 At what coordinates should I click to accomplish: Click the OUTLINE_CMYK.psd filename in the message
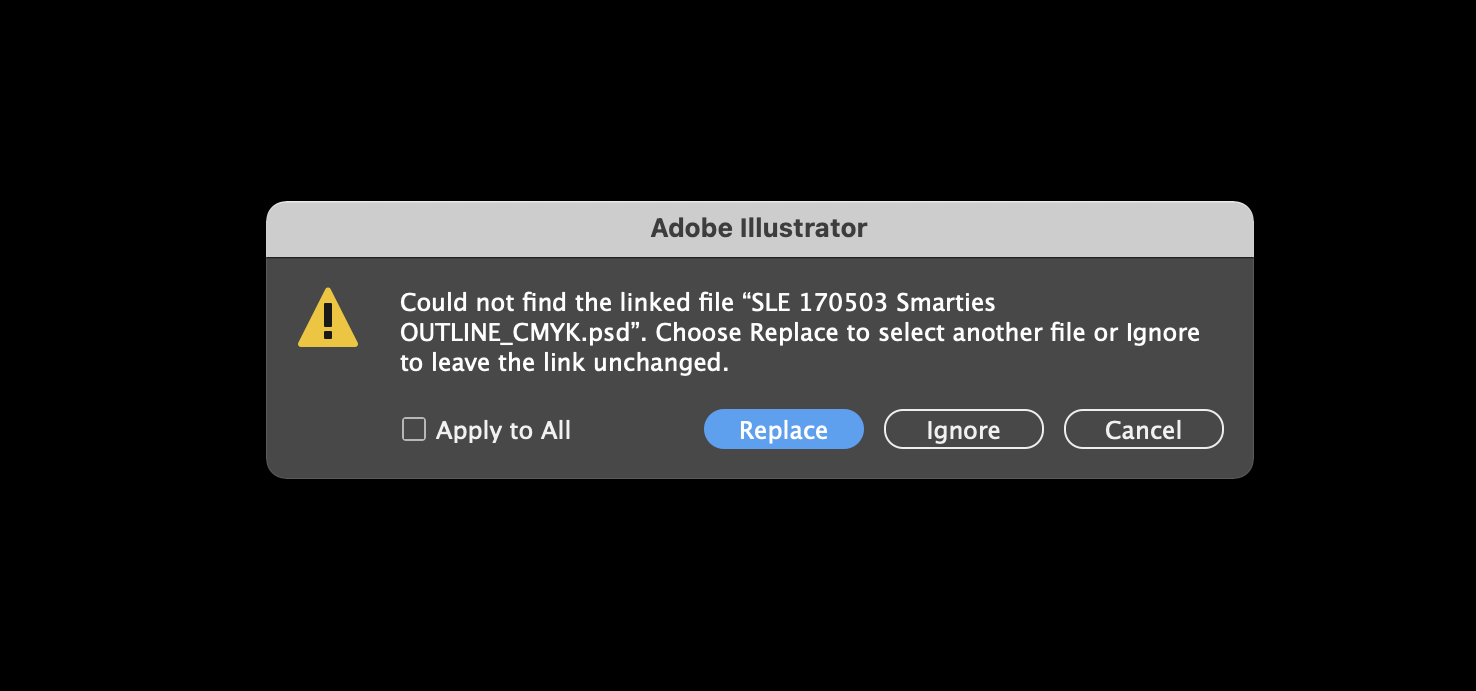pos(518,333)
